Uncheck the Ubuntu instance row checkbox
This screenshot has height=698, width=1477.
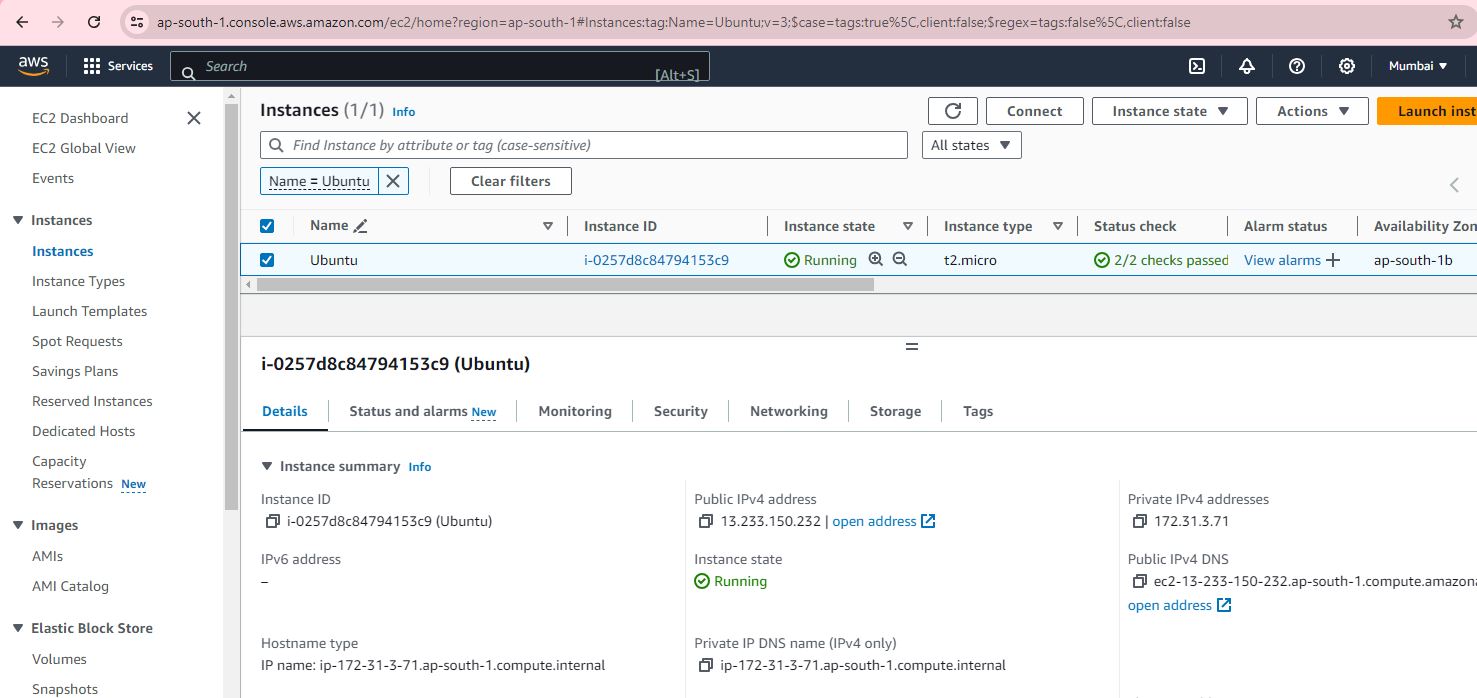coord(267,260)
